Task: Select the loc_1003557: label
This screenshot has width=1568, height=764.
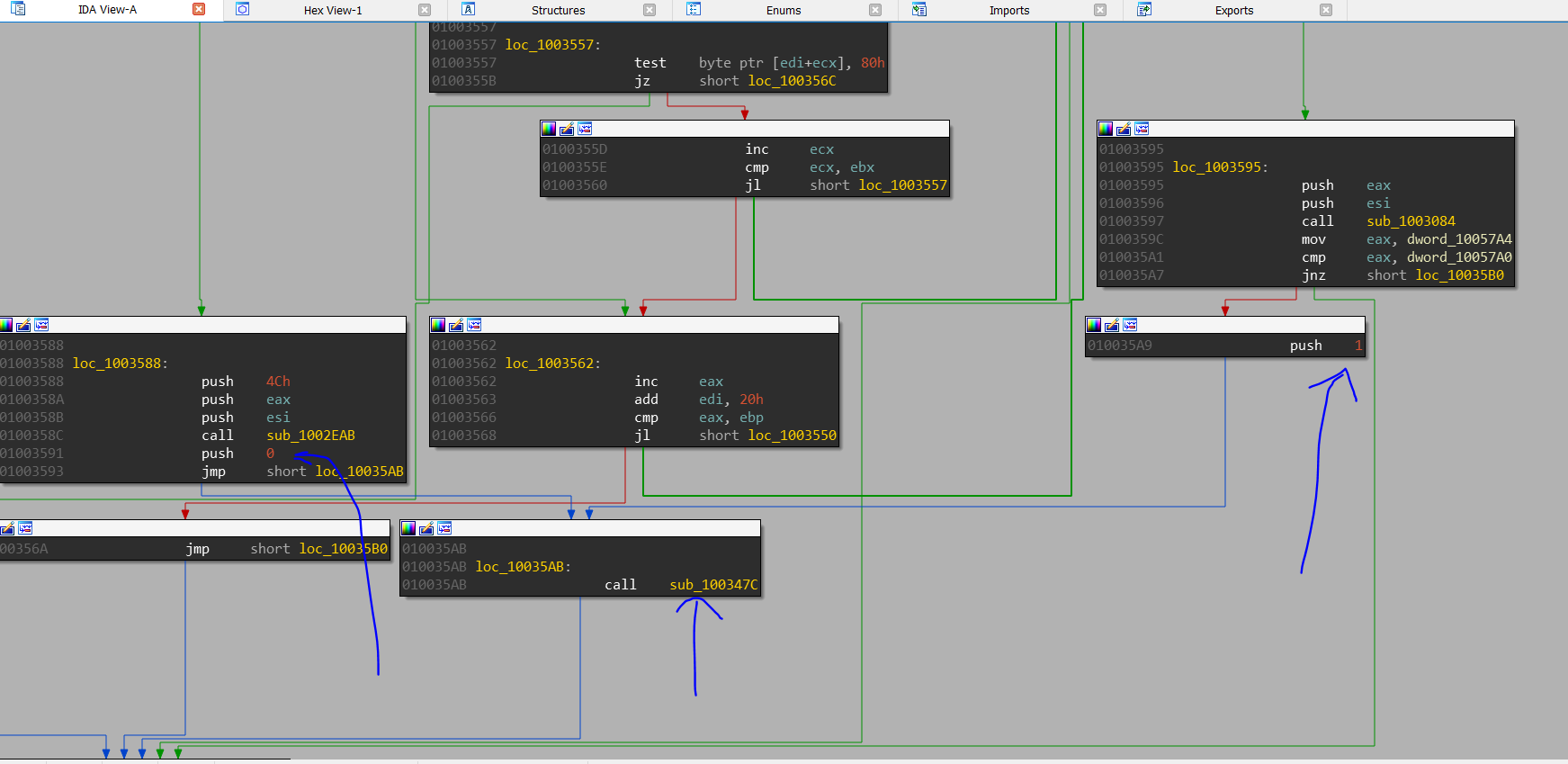Action: pos(552,45)
